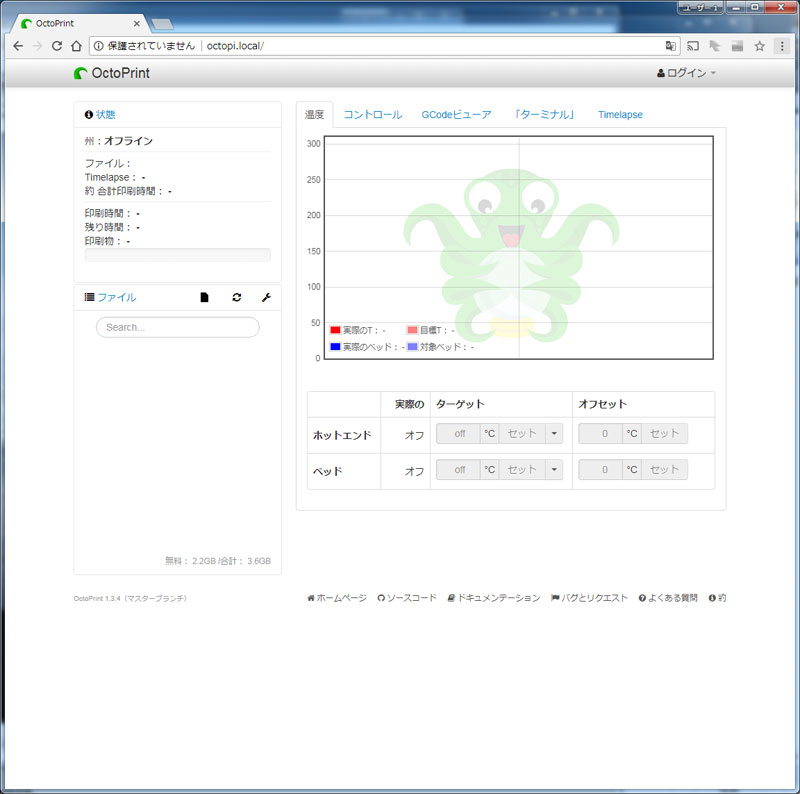This screenshot has height=794, width=800.
Task: Open the ログイン dropdown menu
Action: point(686,73)
